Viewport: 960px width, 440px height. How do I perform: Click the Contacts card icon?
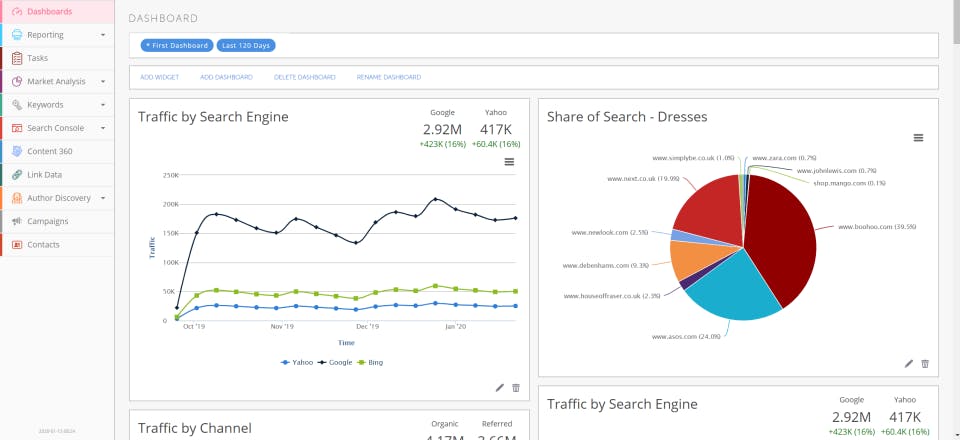17,244
